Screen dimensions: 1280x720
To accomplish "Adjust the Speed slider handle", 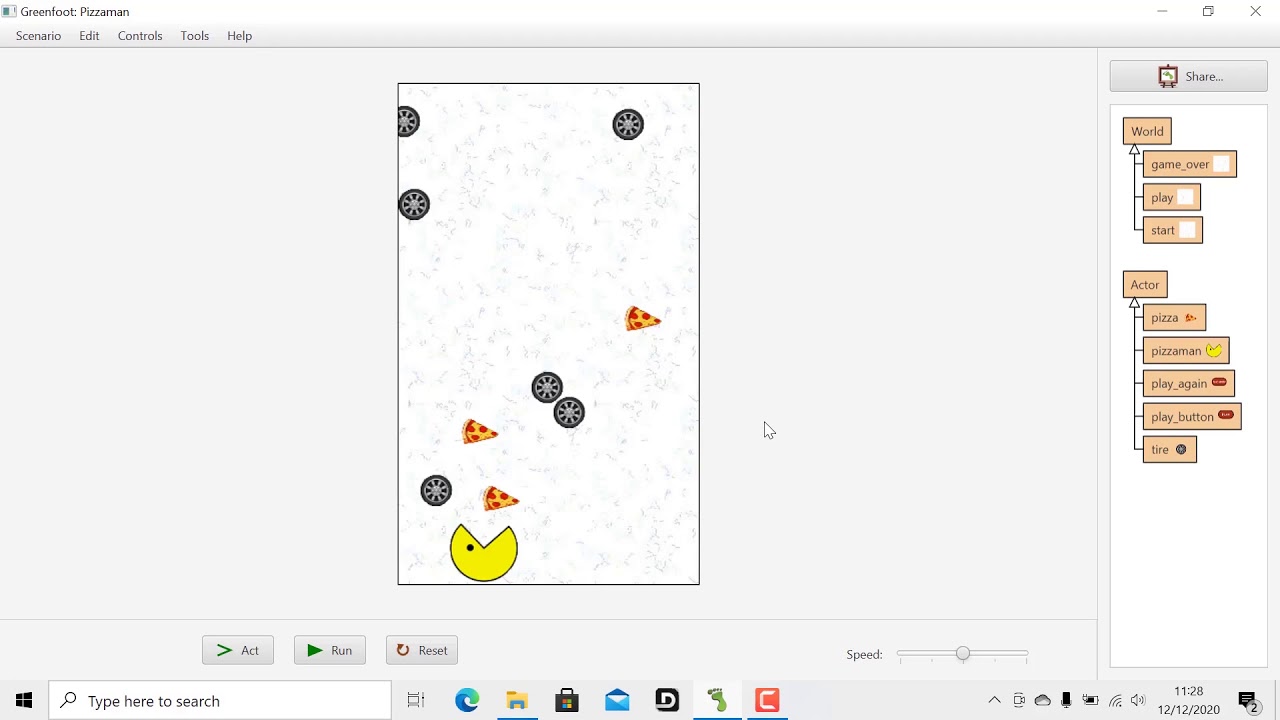I will (962, 654).
